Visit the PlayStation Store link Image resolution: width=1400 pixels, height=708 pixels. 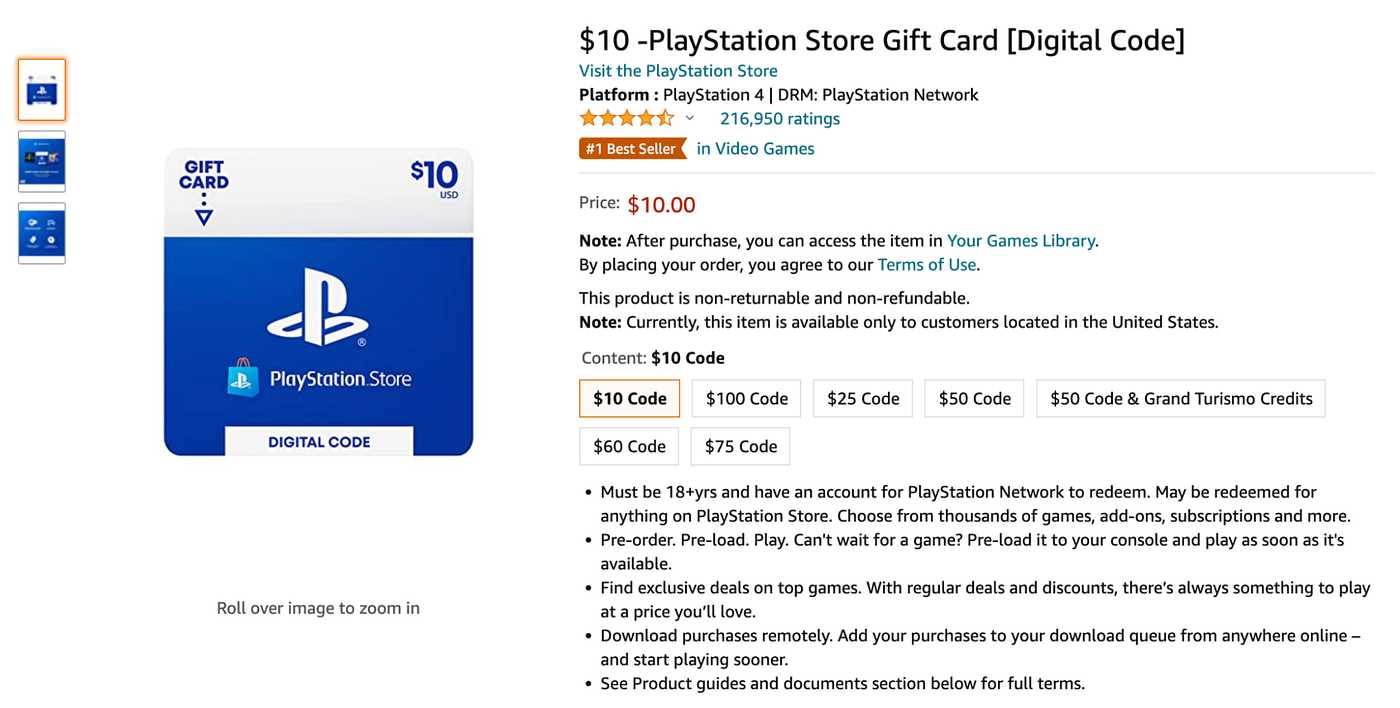pyautogui.click(x=678, y=71)
